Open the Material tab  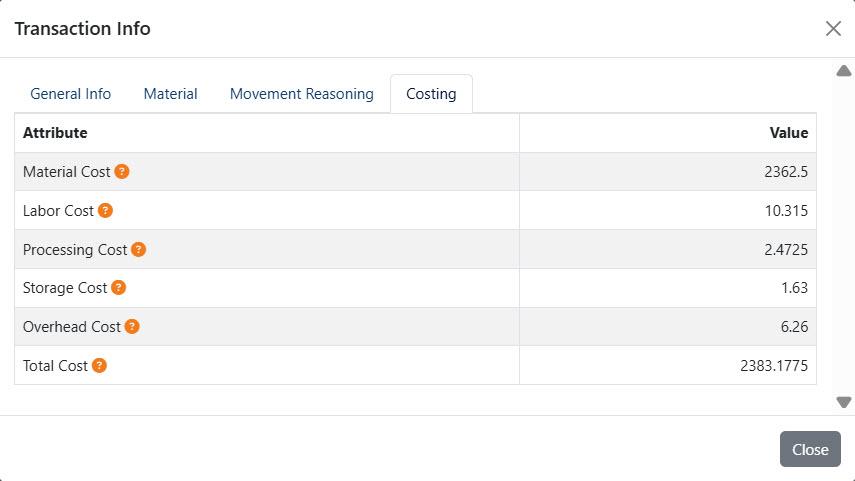click(x=170, y=94)
